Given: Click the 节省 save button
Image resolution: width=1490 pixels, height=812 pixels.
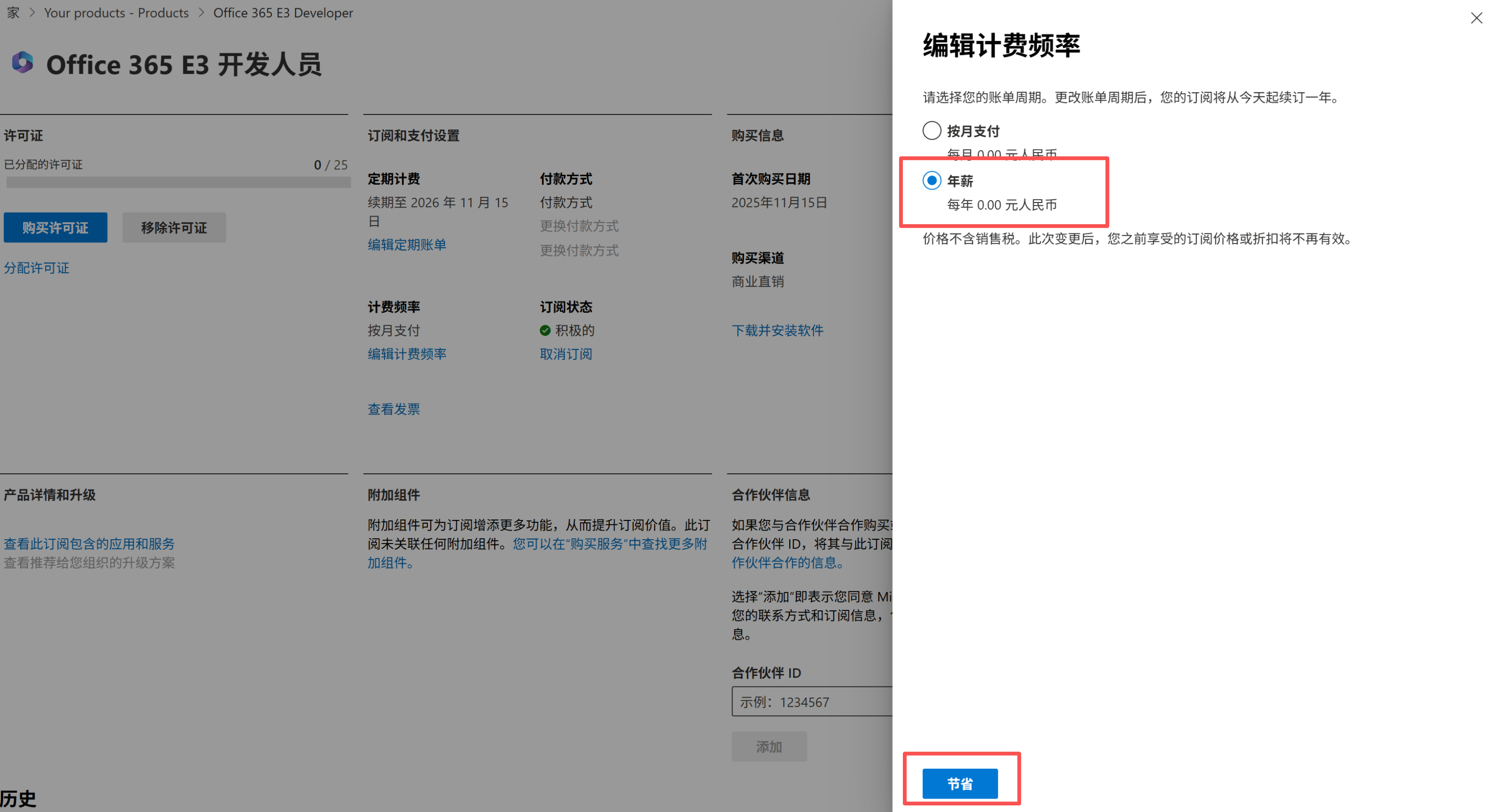Looking at the screenshot, I should [960, 784].
